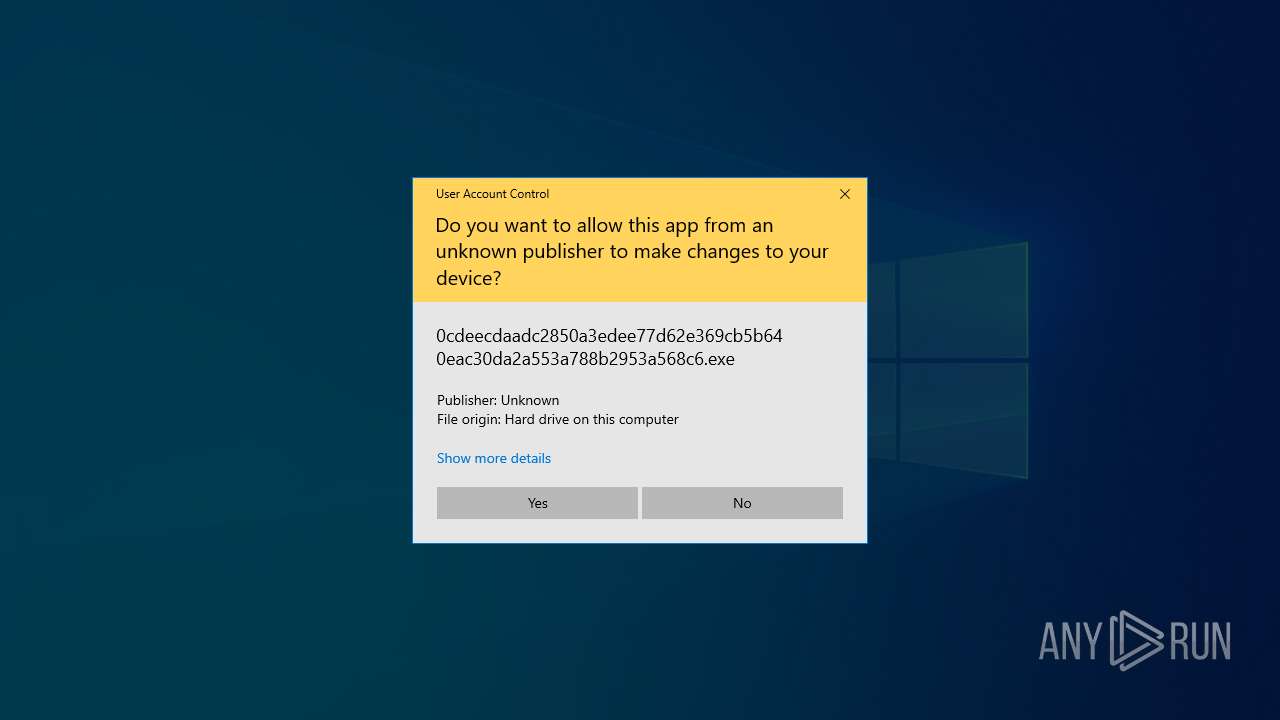Click Yes to allow the app
This screenshot has height=720, width=1280.
[x=537, y=503]
